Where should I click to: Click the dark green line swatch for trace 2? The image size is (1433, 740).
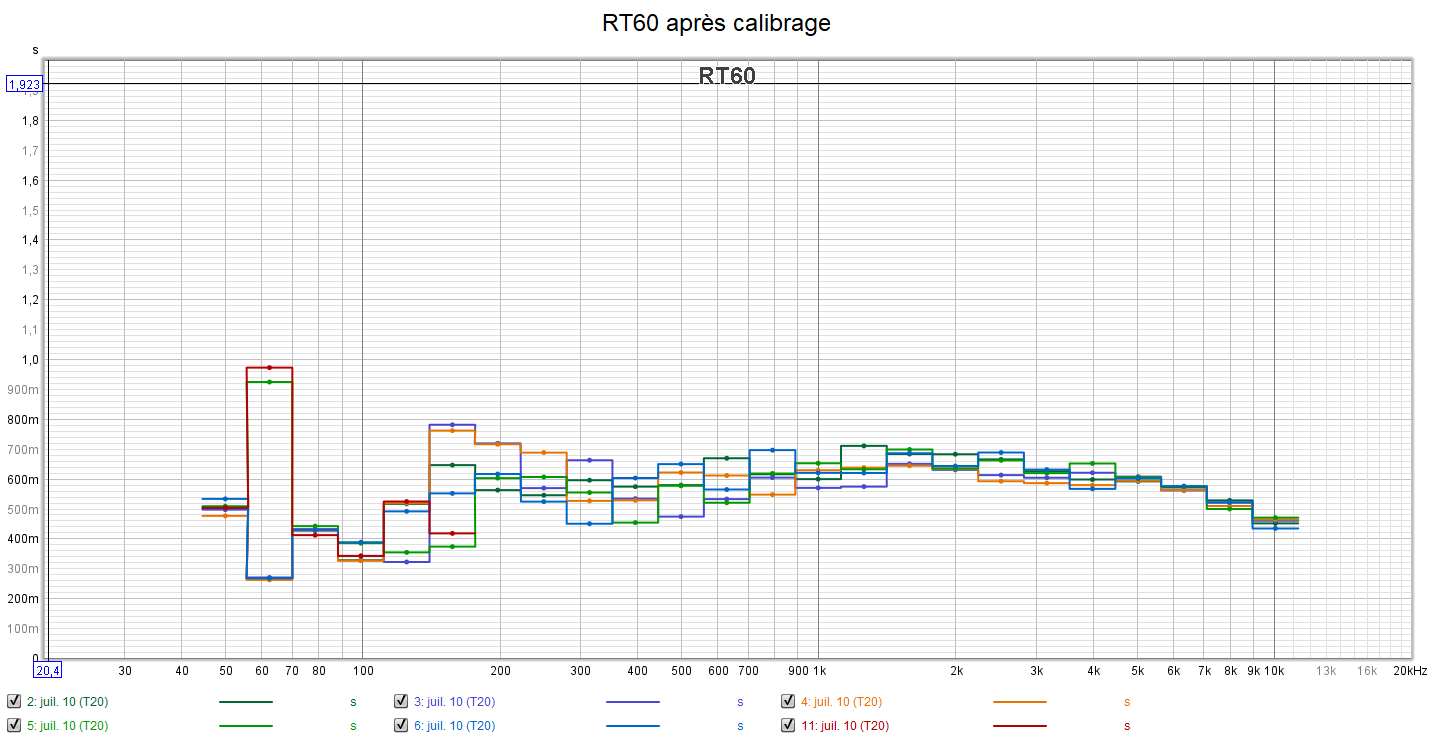click(245, 702)
